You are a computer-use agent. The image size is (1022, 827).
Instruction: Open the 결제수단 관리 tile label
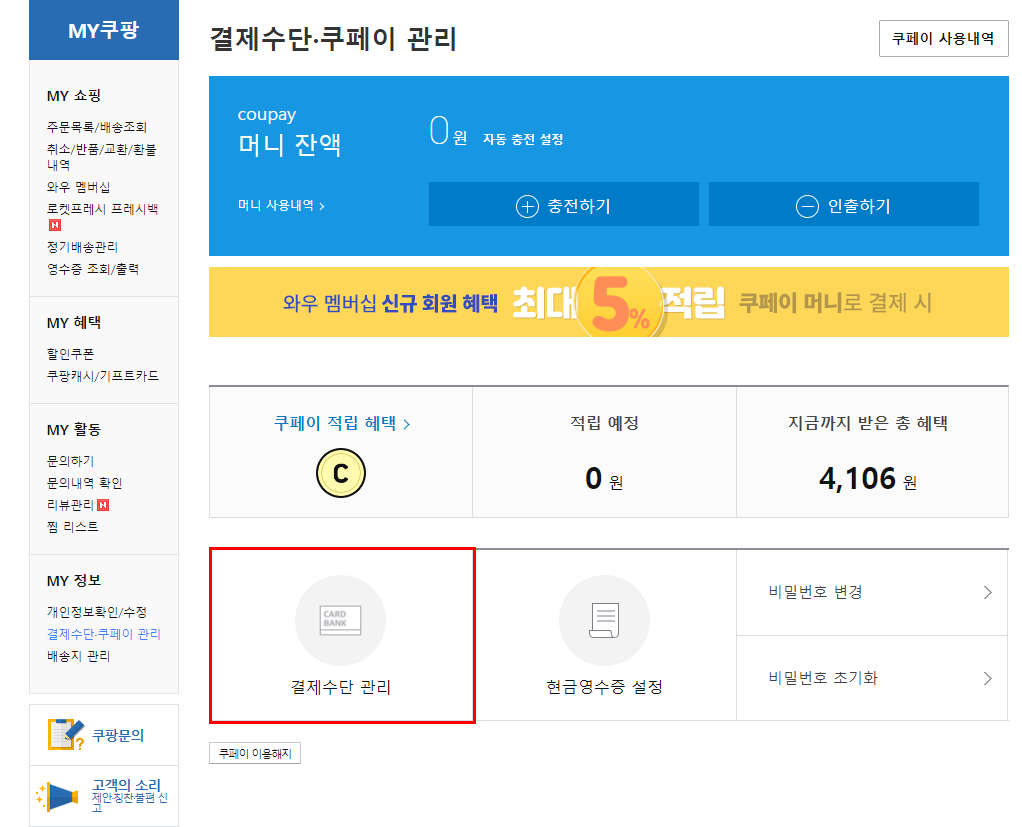pos(340,687)
